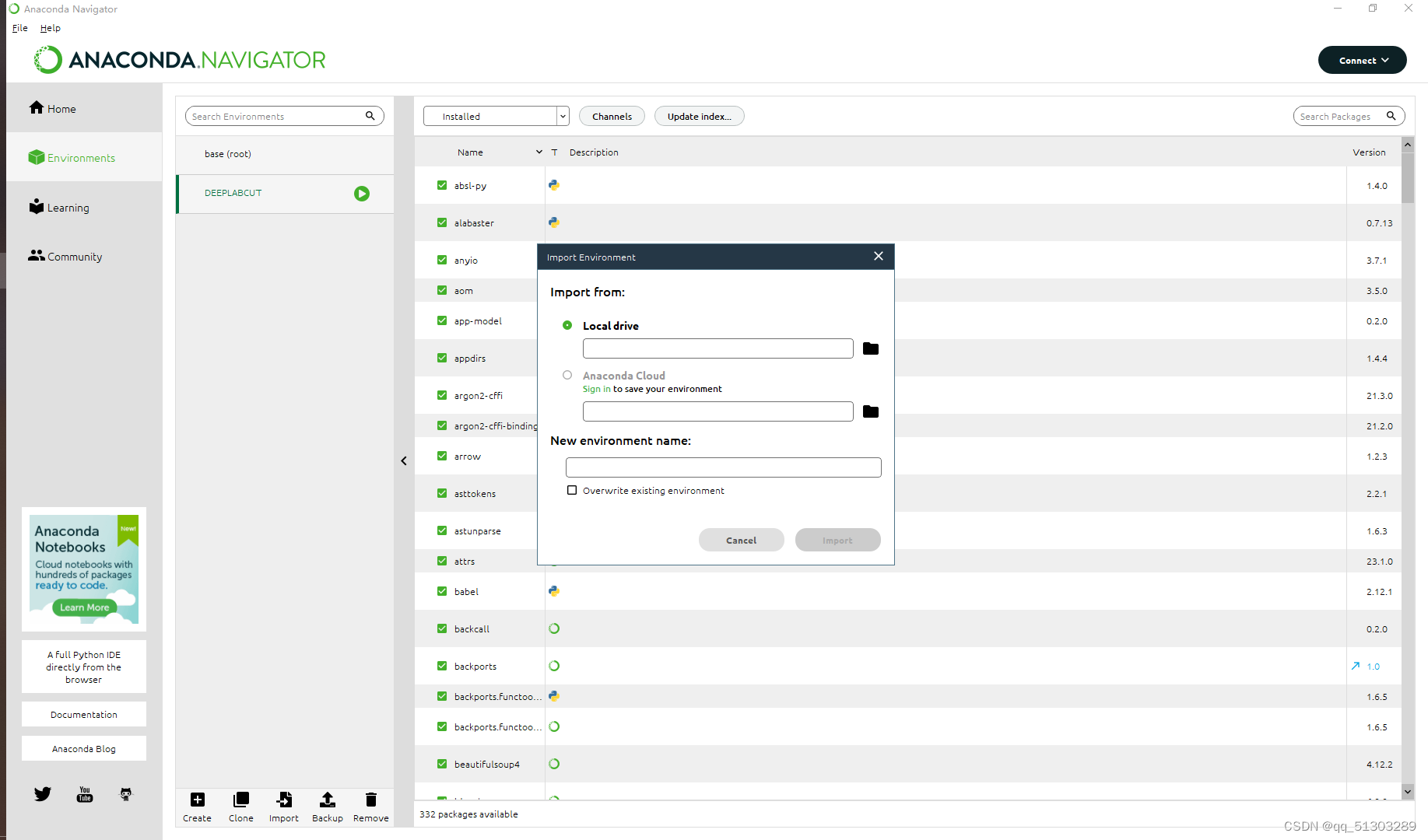
Task: Click the search icon in Search Packages
Action: coord(1391,116)
